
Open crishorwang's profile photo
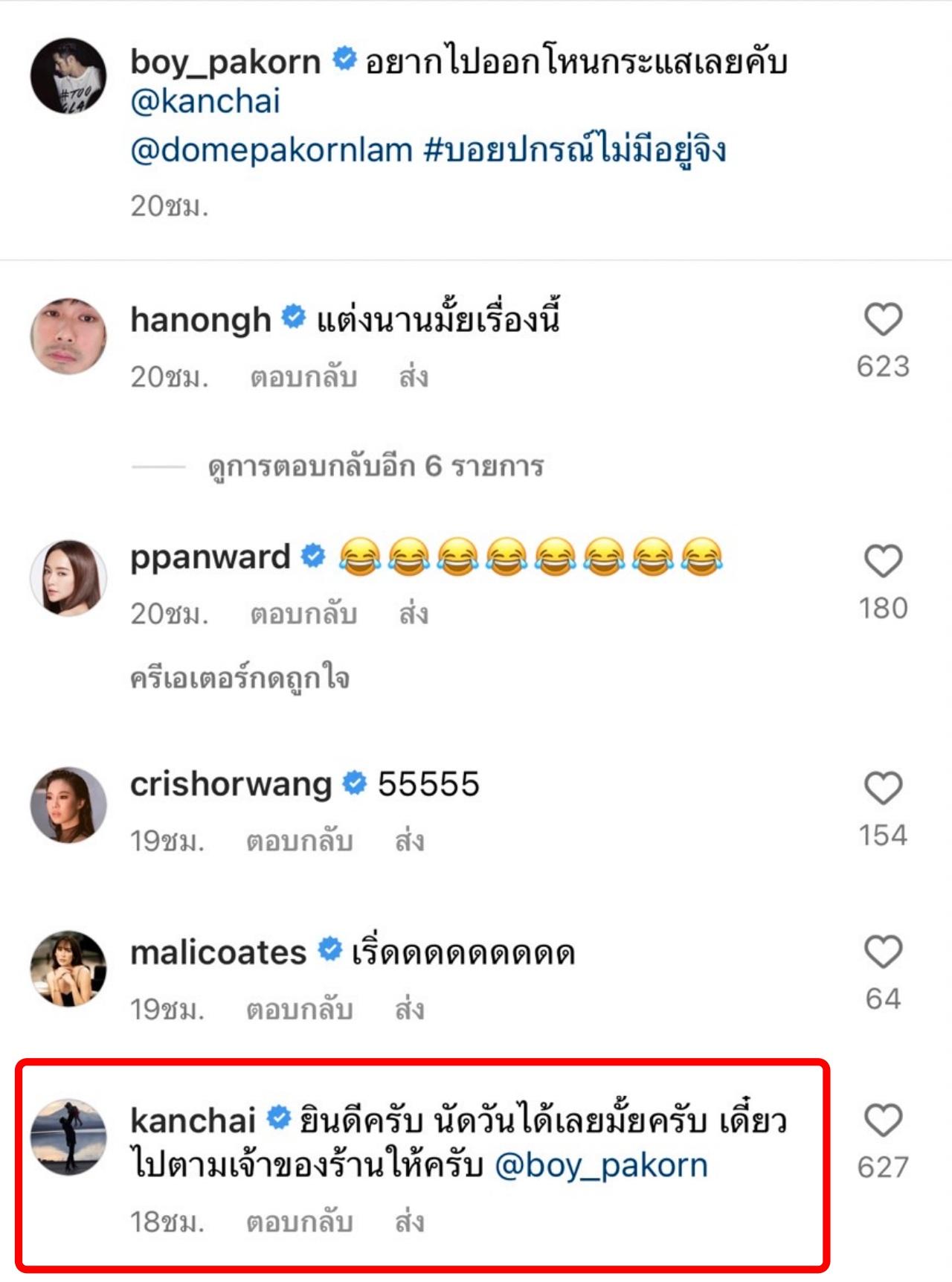tap(68, 805)
